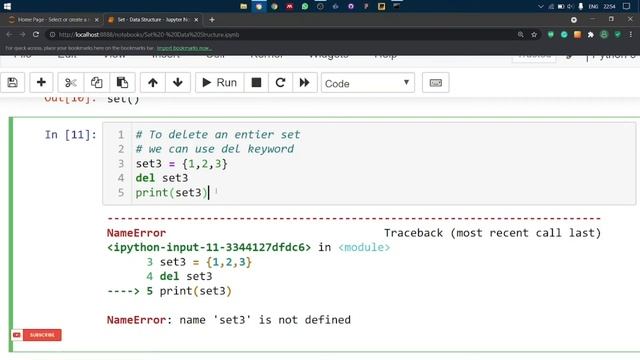Click the '# we can use del keyword' comment
Screen dimensions: 640x360
click(x=215, y=149)
